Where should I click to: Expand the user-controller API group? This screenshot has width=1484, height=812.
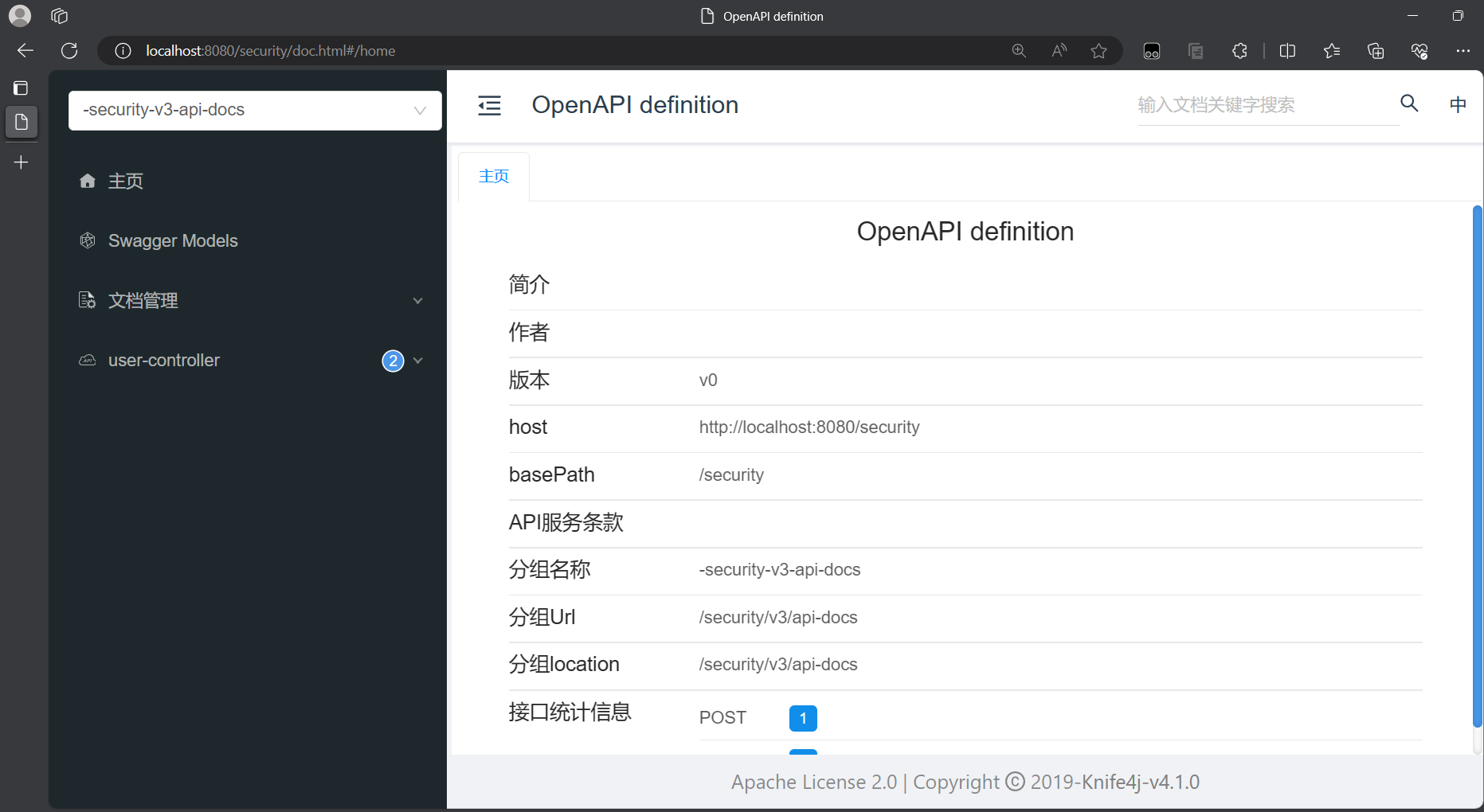click(x=251, y=361)
